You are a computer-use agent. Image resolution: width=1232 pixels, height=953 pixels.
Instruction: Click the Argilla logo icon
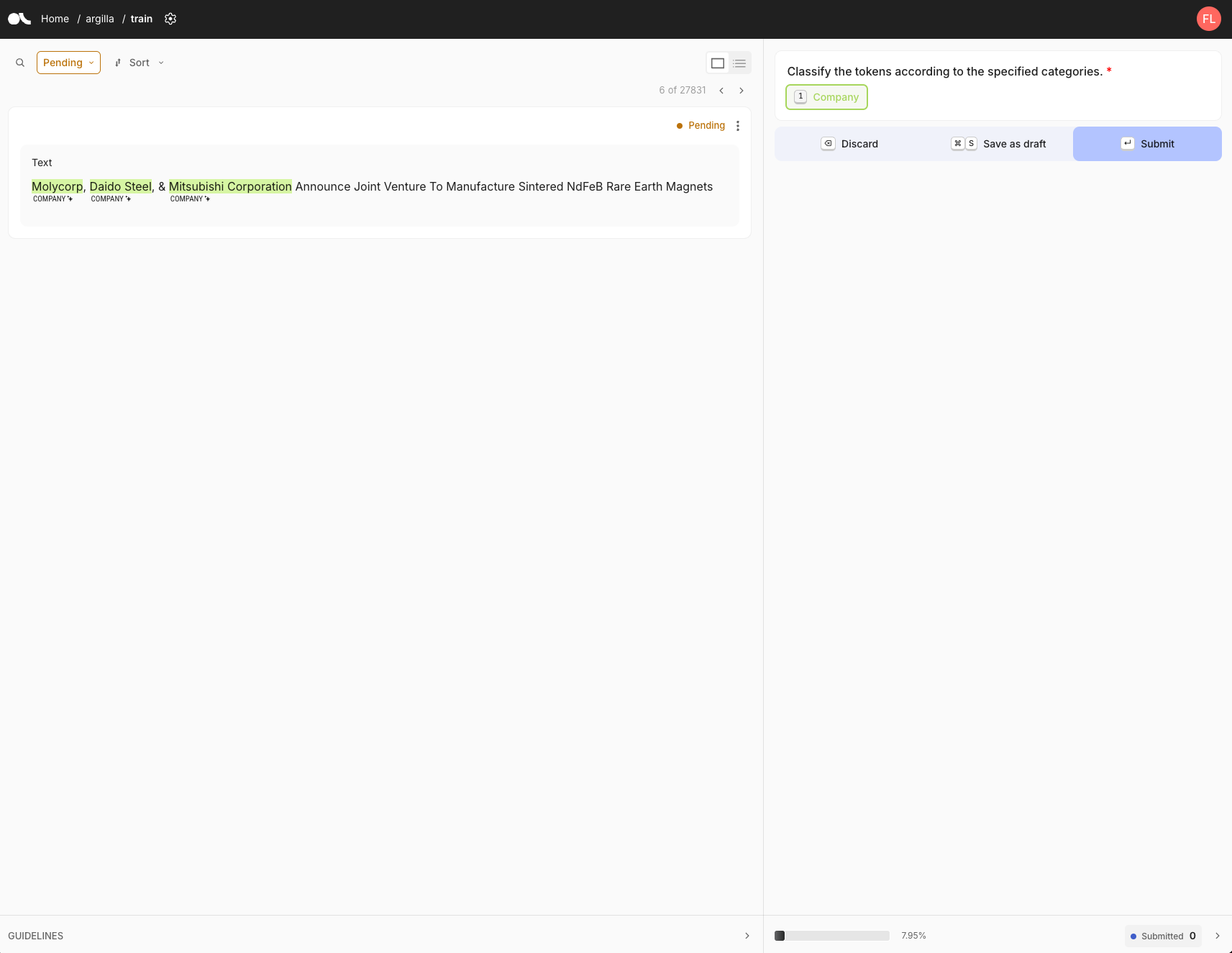coord(19,19)
